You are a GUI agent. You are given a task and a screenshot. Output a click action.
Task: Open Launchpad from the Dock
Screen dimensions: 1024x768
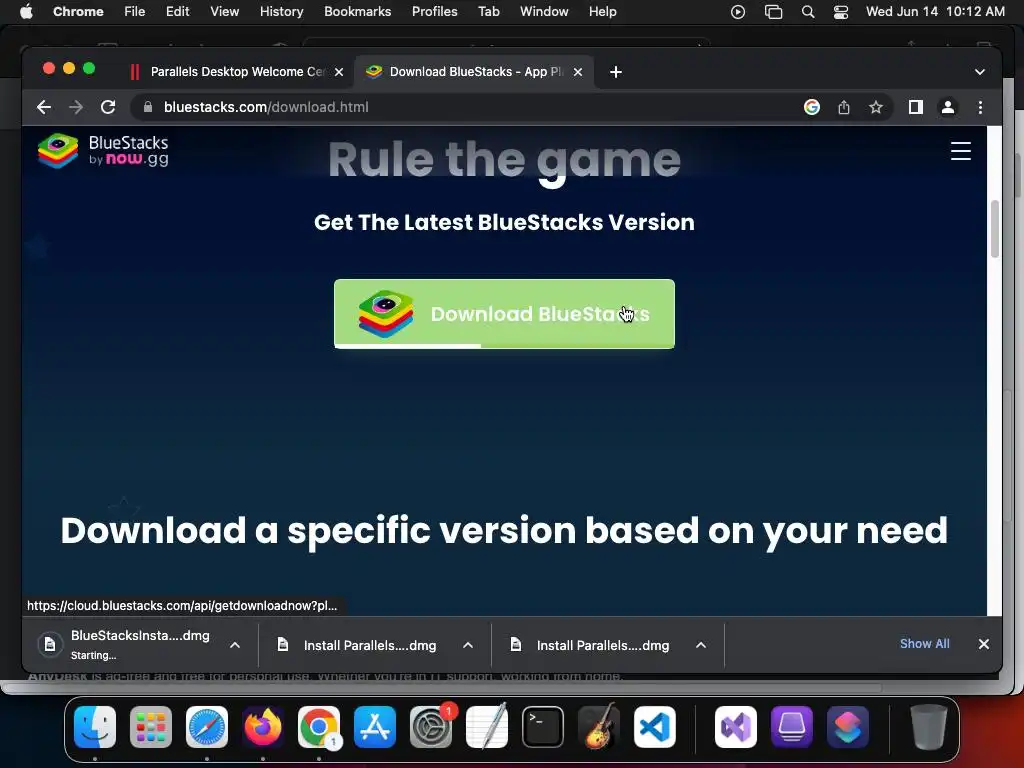click(151, 727)
